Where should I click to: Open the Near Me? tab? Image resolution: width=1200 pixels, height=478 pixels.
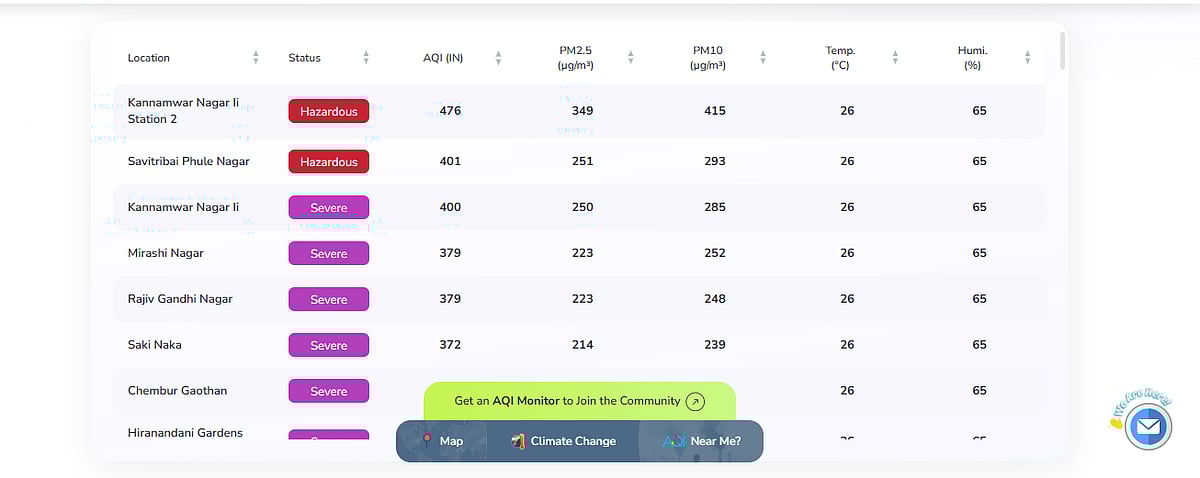point(715,441)
